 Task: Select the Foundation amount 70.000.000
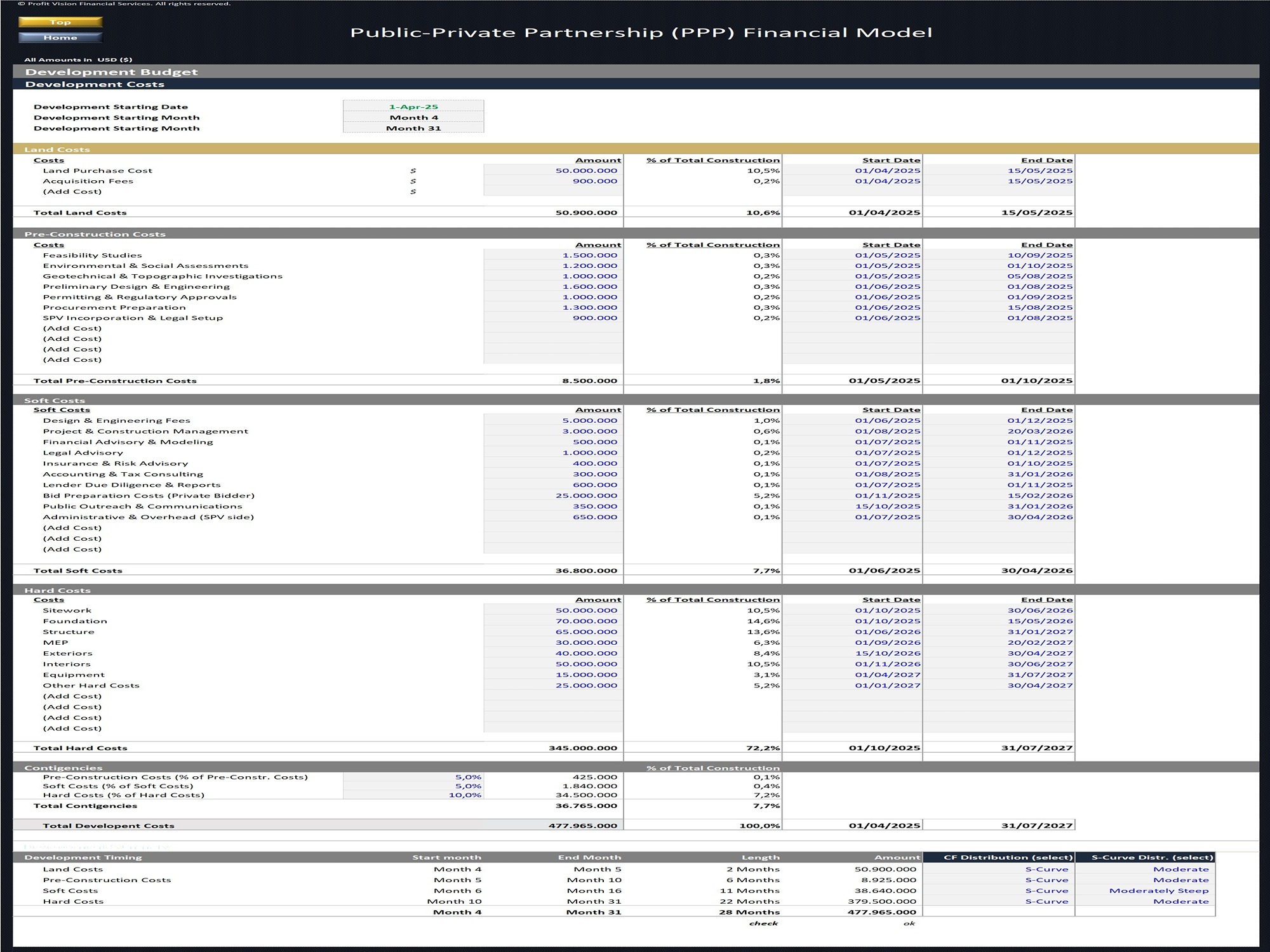(x=553, y=621)
